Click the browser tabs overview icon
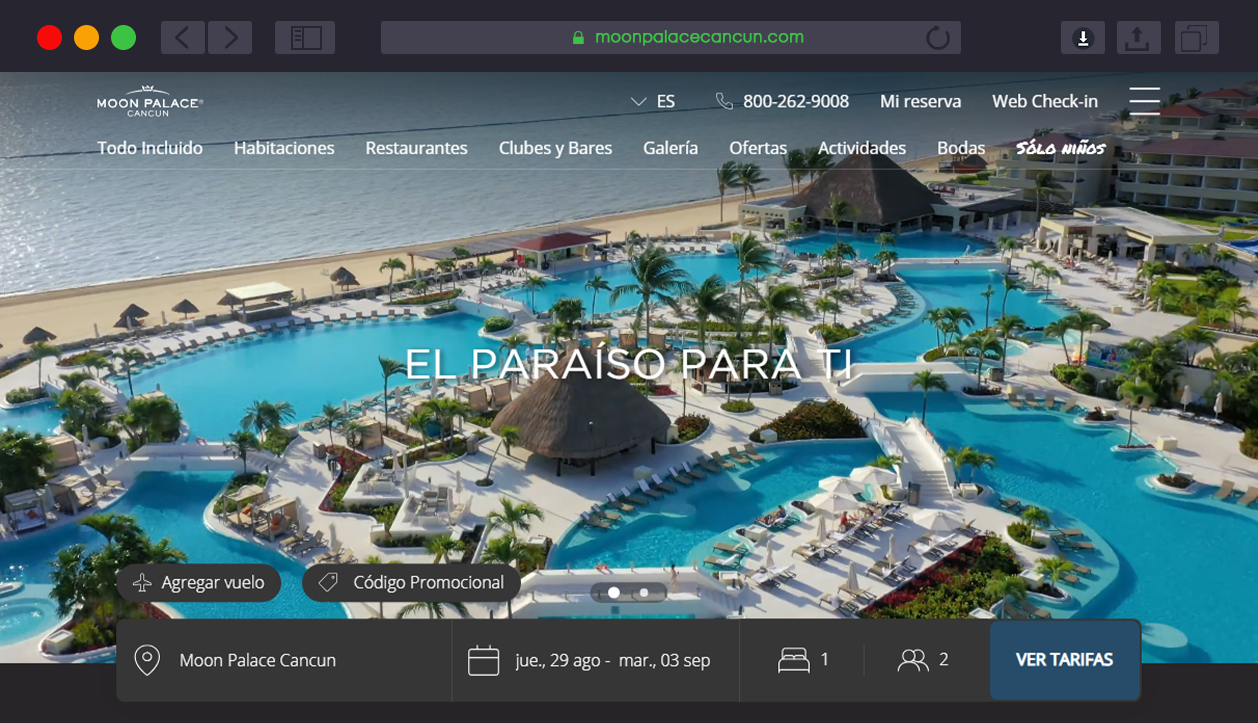Screen dimensions: 1258x723 click(1192, 38)
